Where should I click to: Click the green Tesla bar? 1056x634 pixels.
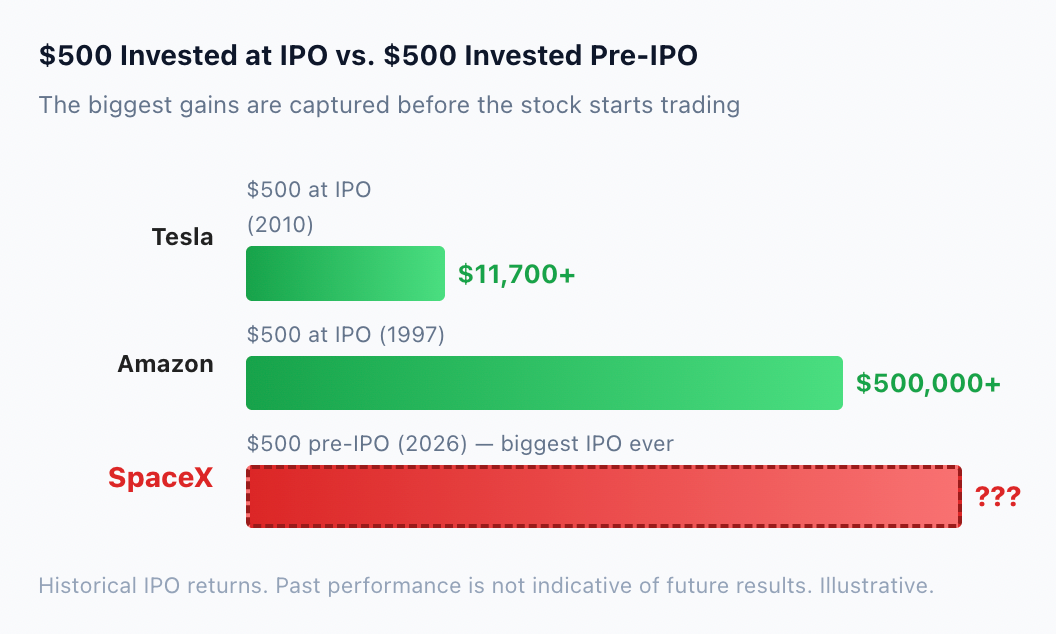(345, 274)
